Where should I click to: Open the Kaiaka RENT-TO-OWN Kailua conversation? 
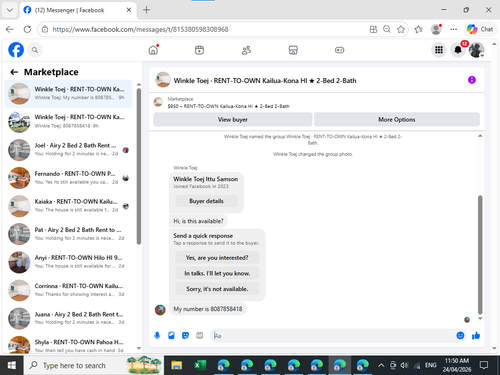click(69, 206)
